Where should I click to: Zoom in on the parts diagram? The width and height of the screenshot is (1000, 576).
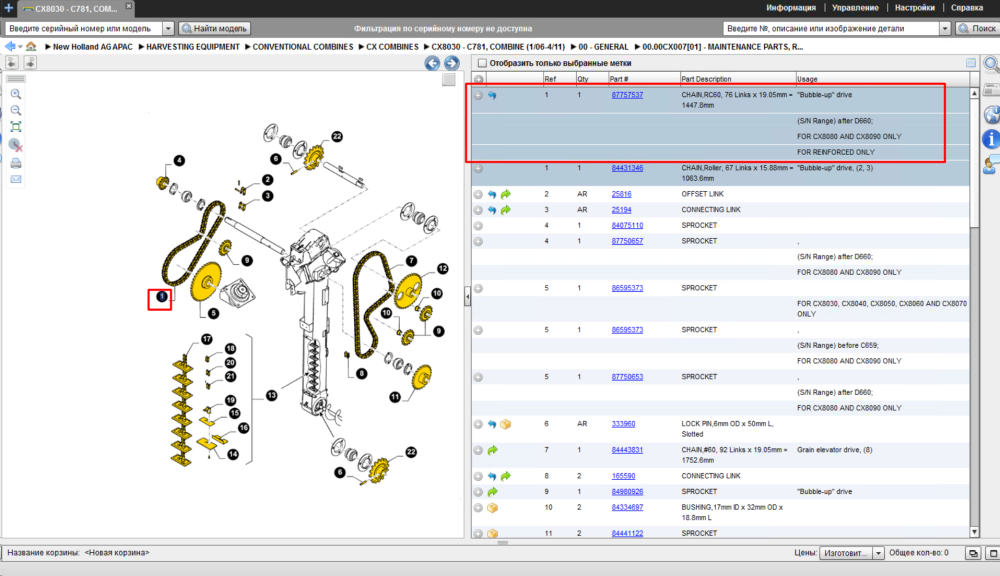point(16,94)
